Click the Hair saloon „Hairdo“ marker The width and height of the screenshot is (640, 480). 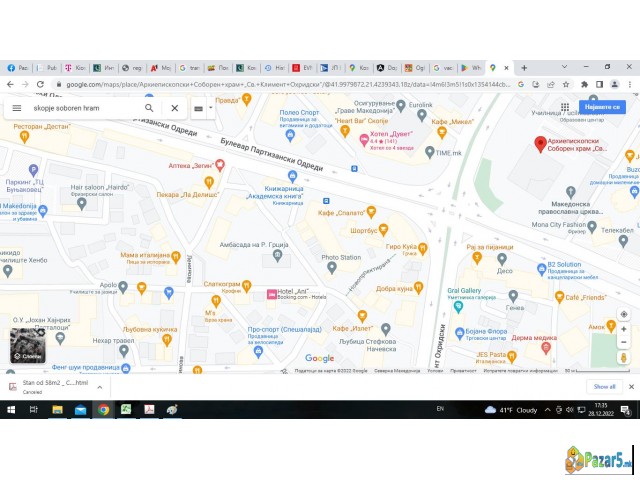coord(82,204)
